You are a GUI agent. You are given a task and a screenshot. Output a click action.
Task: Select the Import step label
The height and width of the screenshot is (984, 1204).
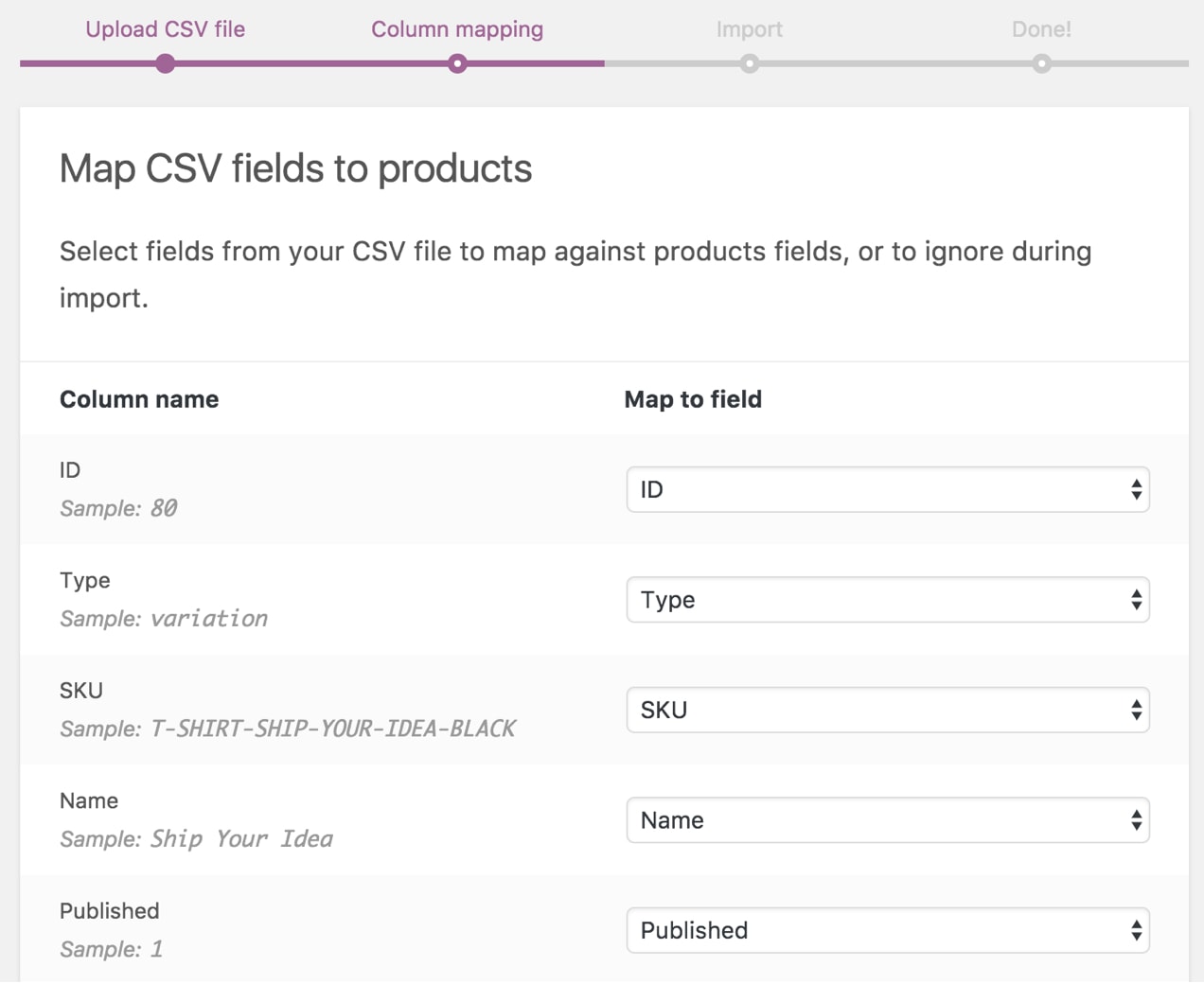pos(750,28)
